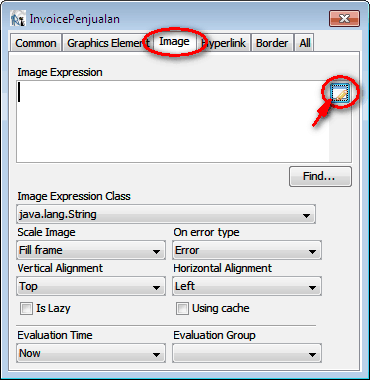
Task: Open the Horizontal Alignment dropdown
Action: coord(247,286)
